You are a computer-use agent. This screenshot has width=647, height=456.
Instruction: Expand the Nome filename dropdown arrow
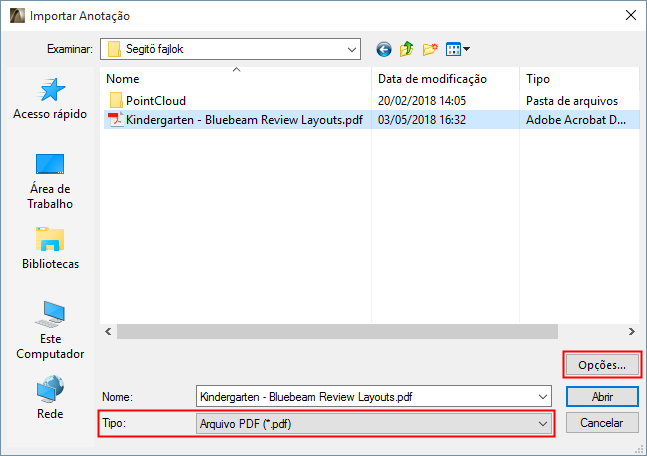pos(543,397)
